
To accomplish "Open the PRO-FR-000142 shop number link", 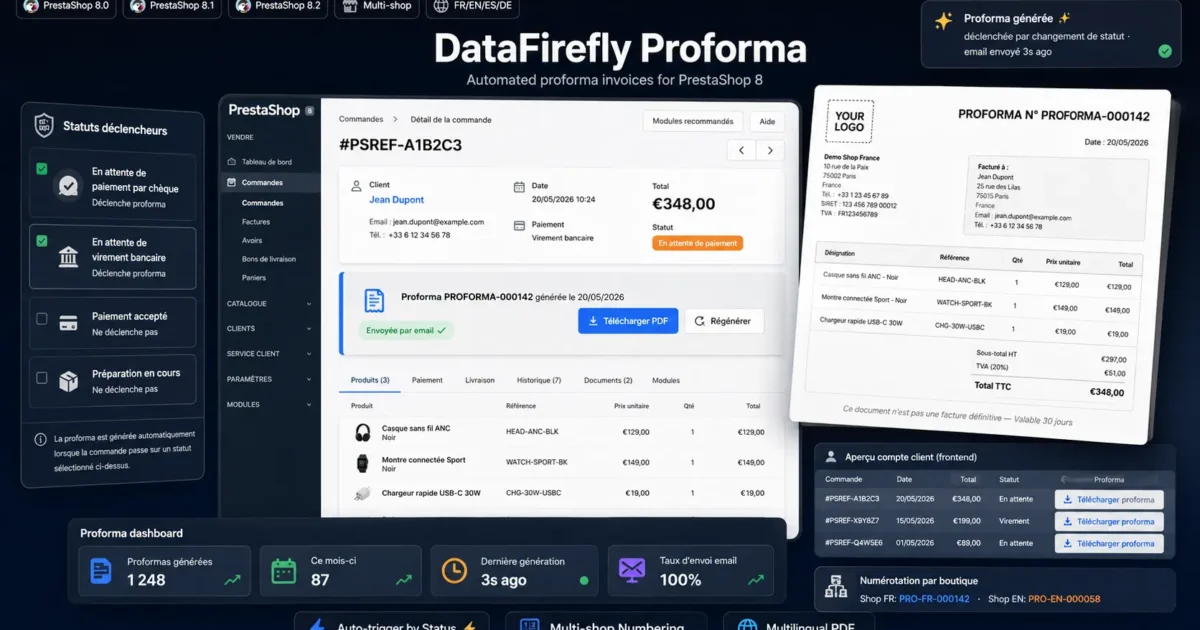I will pos(934,599).
